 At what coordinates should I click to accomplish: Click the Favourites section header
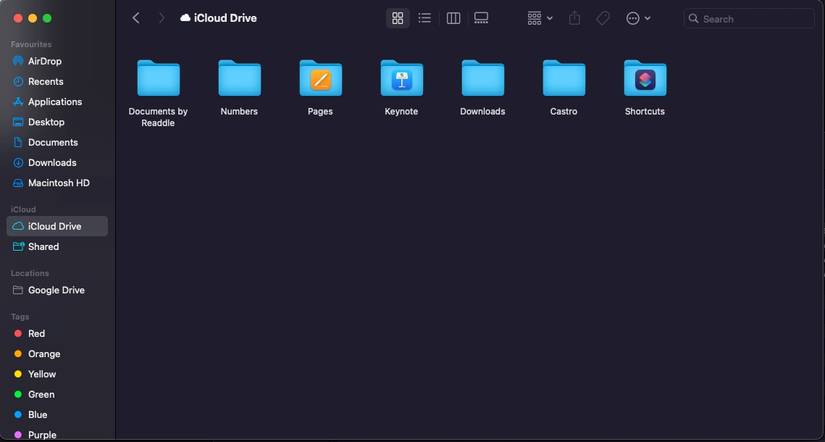[31, 44]
